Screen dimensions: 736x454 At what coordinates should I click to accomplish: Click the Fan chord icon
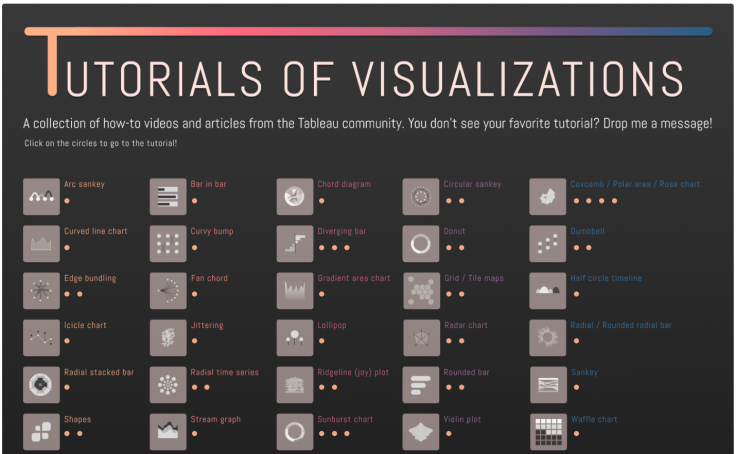coord(168,291)
